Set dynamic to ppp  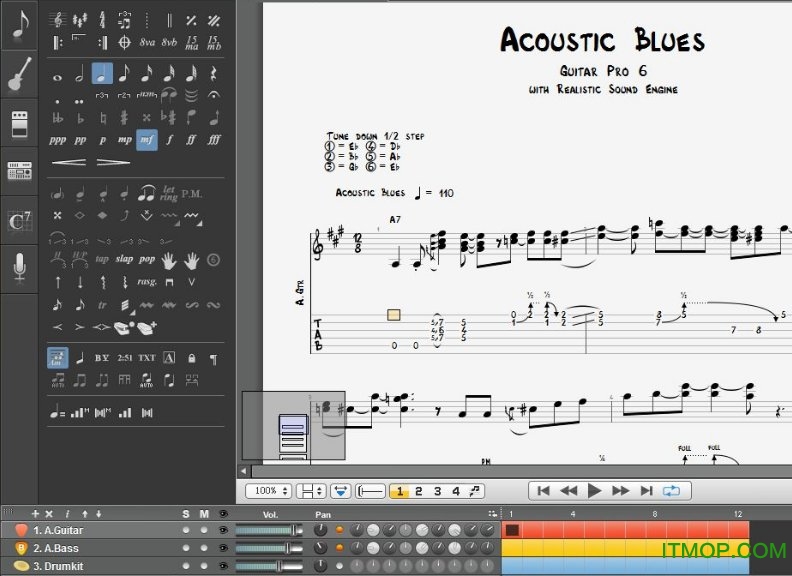coord(58,140)
